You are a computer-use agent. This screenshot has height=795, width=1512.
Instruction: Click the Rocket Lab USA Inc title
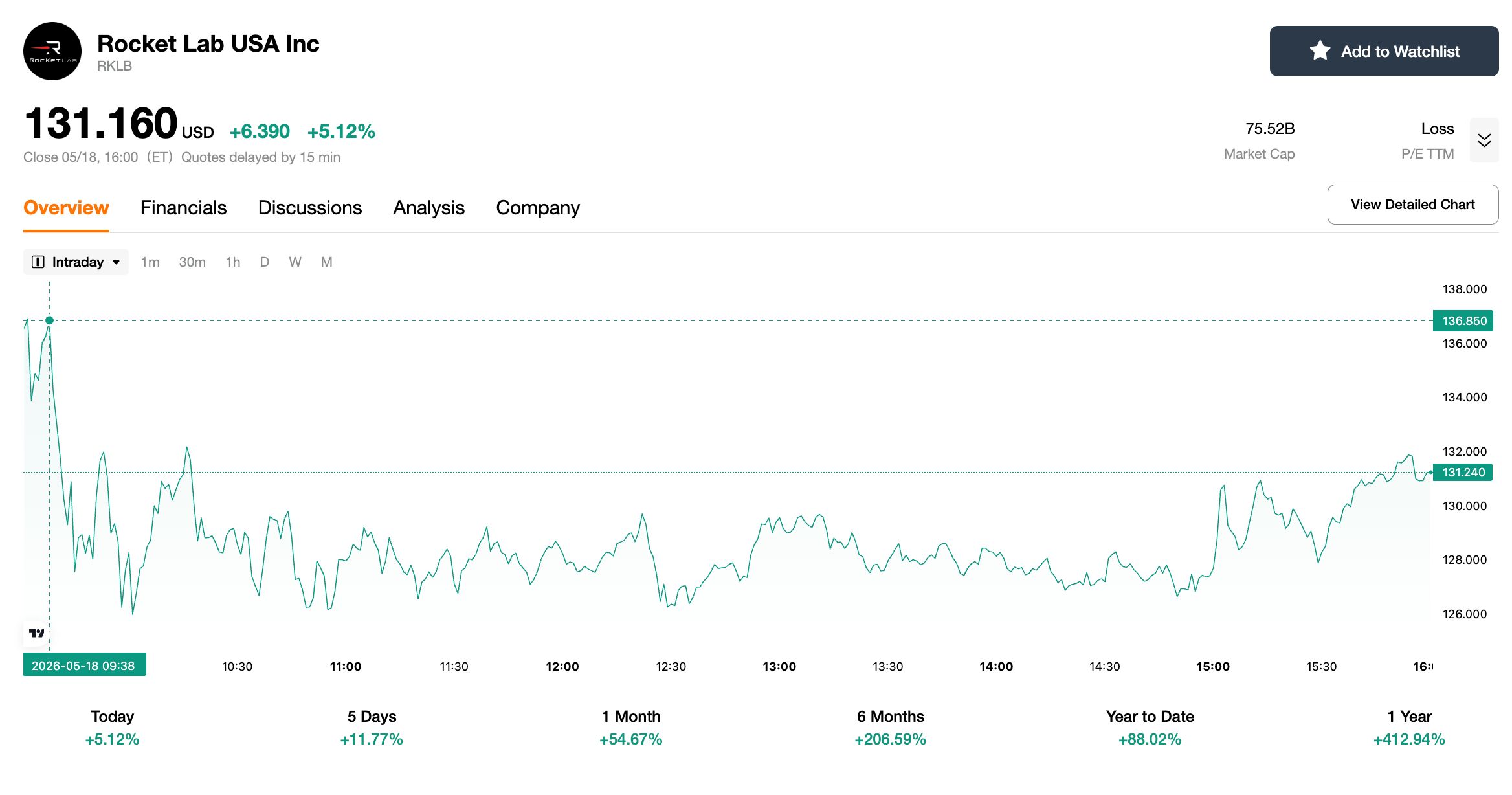click(208, 43)
